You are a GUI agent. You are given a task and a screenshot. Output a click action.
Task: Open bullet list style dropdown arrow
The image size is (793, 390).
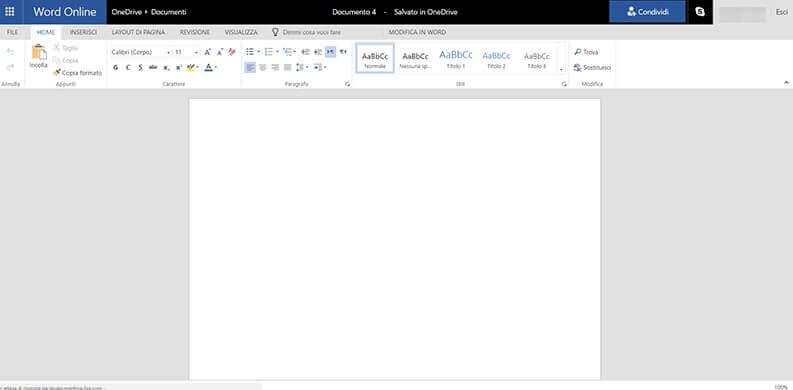[258, 52]
